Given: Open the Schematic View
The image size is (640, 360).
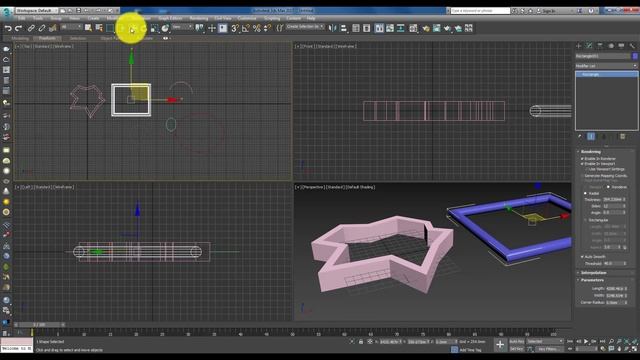Looking at the screenshot, I should pos(400,28).
